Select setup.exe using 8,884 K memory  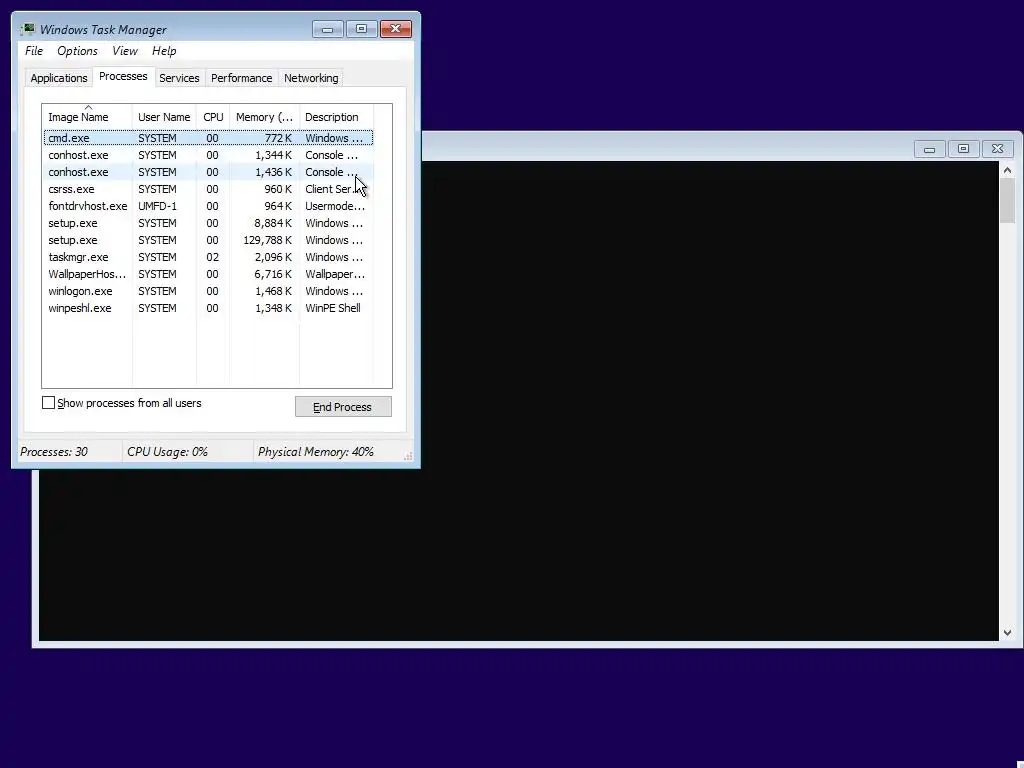[x=208, y=223]
